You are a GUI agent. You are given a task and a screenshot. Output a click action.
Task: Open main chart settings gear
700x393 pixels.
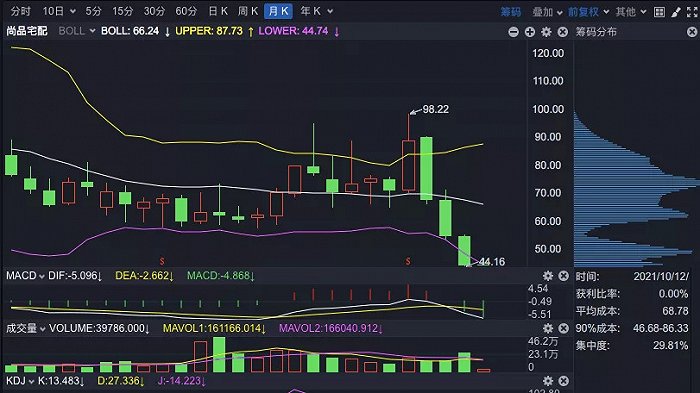(546, 32)
